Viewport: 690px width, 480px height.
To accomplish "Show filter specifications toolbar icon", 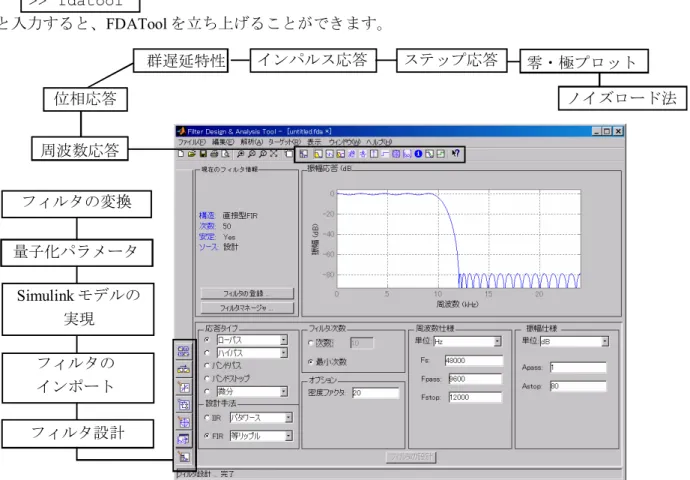I will [304, 154].
